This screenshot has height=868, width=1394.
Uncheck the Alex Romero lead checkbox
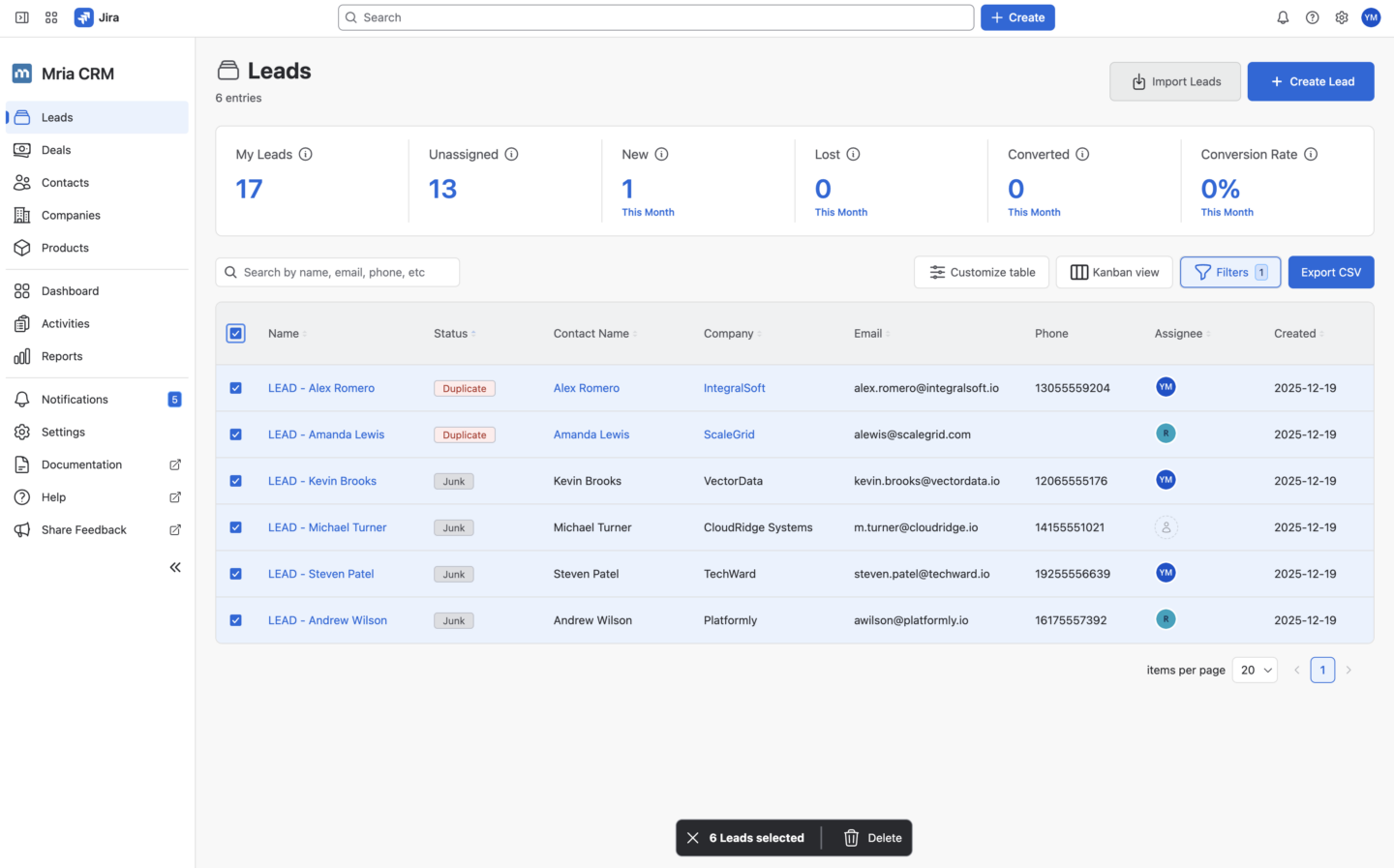tap(235, 388)
